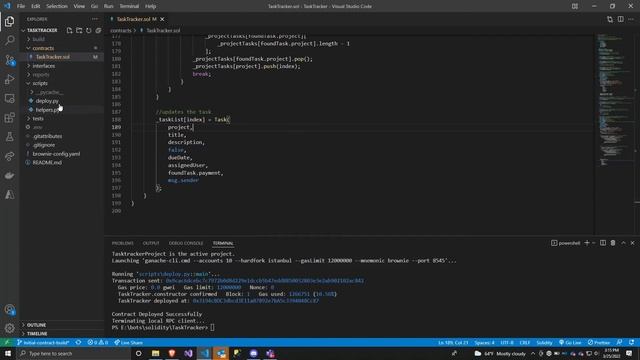Viewport: 640px width, 360px height.
Task: Click New Folder icon in TASKTRACKER header
Action: tap(79, 30)
